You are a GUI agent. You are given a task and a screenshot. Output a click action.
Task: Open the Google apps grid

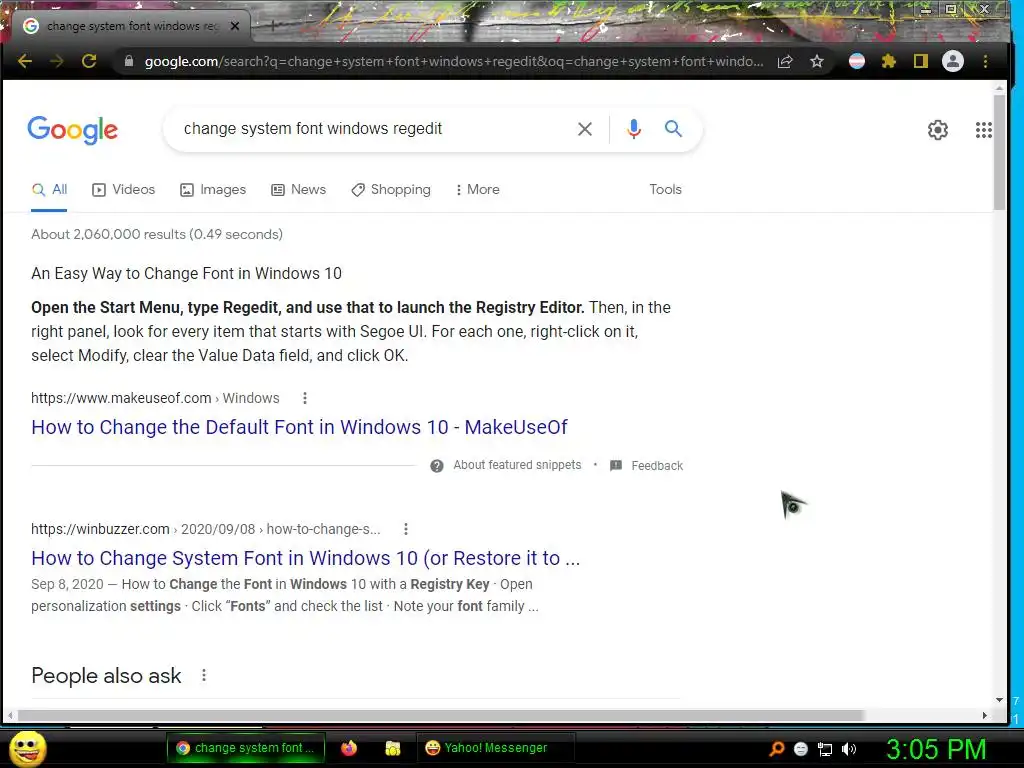point(984,130)
